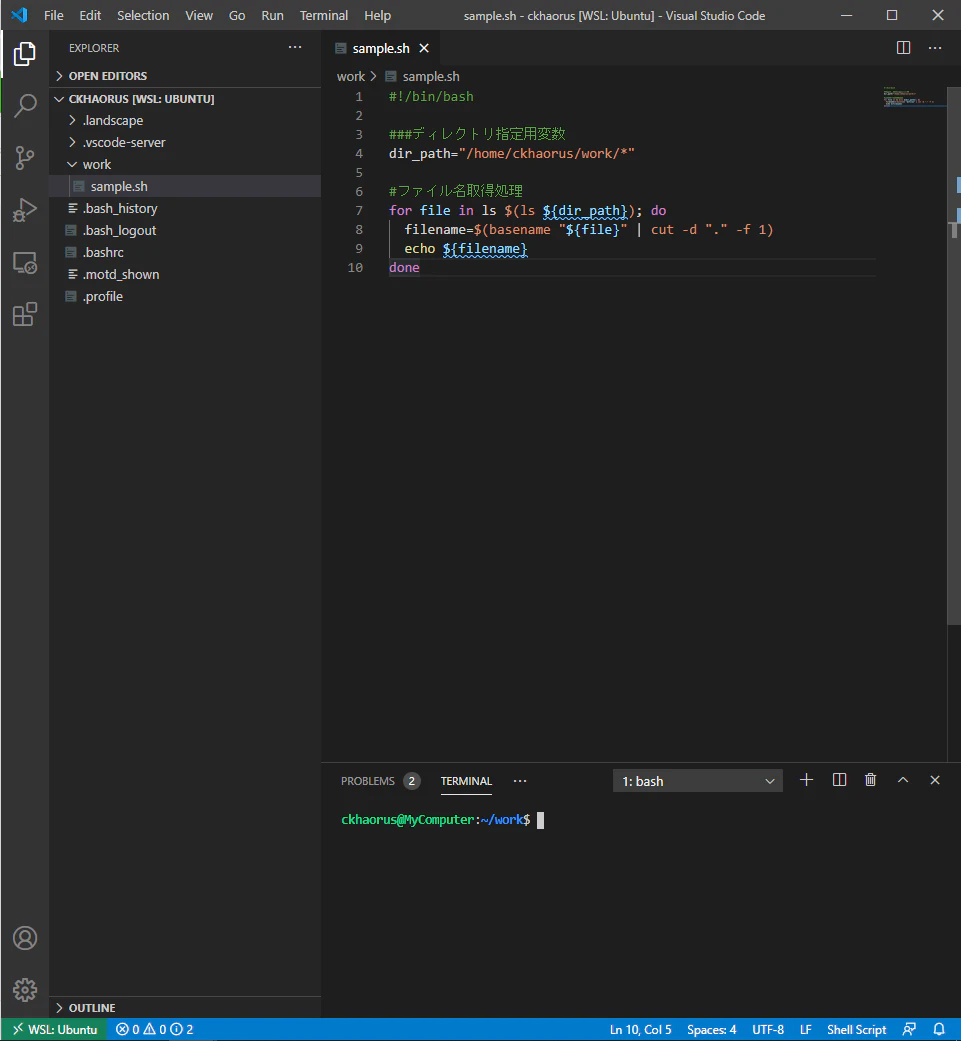Click the UTF-8 encoding selector

pos(768,1030)
